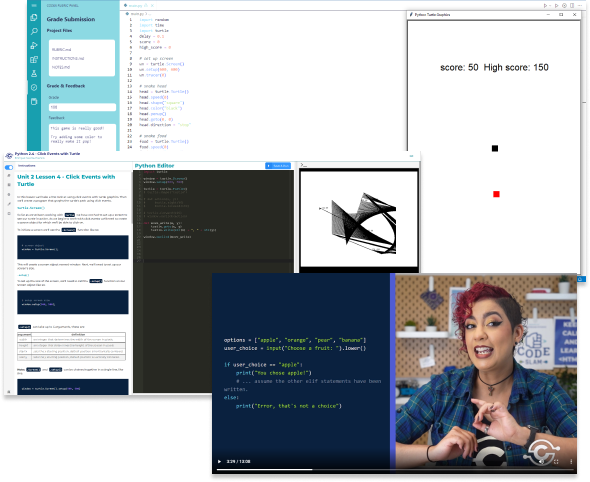
Task: Open the Testing flask icon in sidebar
Action: tap(34, 73)
